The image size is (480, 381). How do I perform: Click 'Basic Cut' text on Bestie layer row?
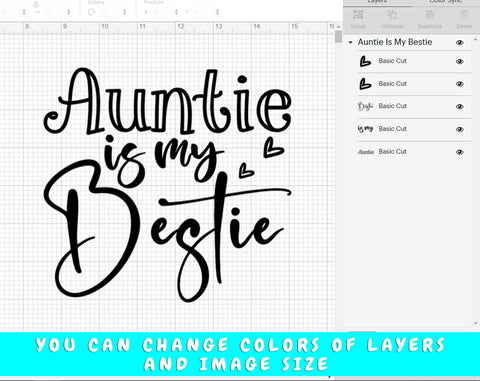393,106
